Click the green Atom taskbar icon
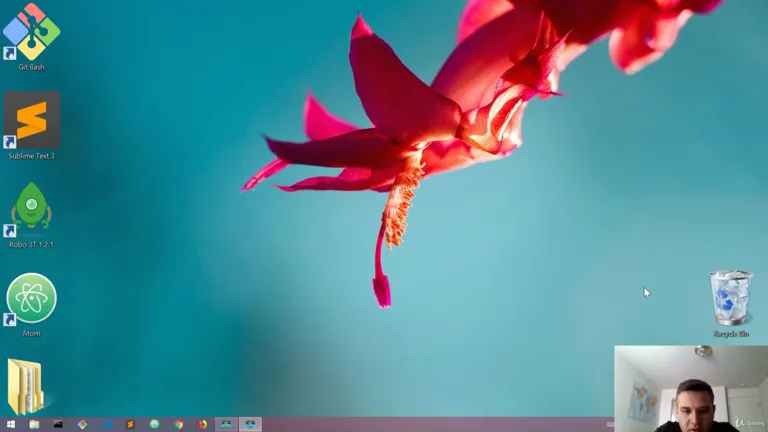The height and width of the screenshot is (432, 768). pyautogui.click(x=154, y=424)
